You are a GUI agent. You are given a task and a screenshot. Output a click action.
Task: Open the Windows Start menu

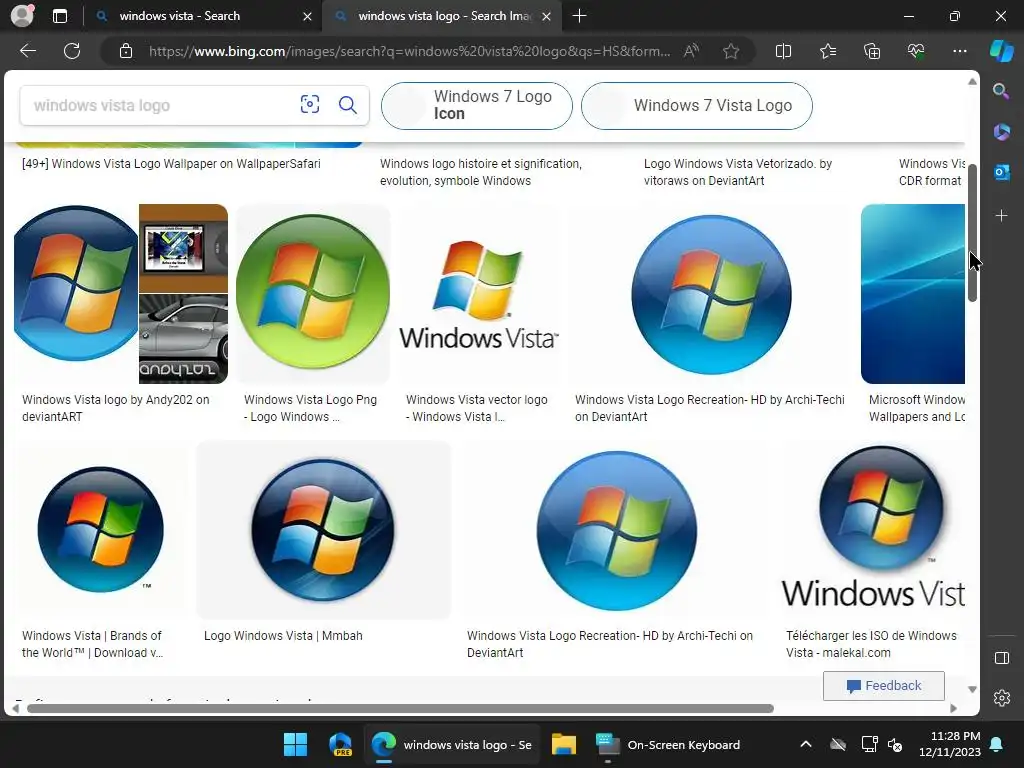pyautogui.click(x=295, y=744)
